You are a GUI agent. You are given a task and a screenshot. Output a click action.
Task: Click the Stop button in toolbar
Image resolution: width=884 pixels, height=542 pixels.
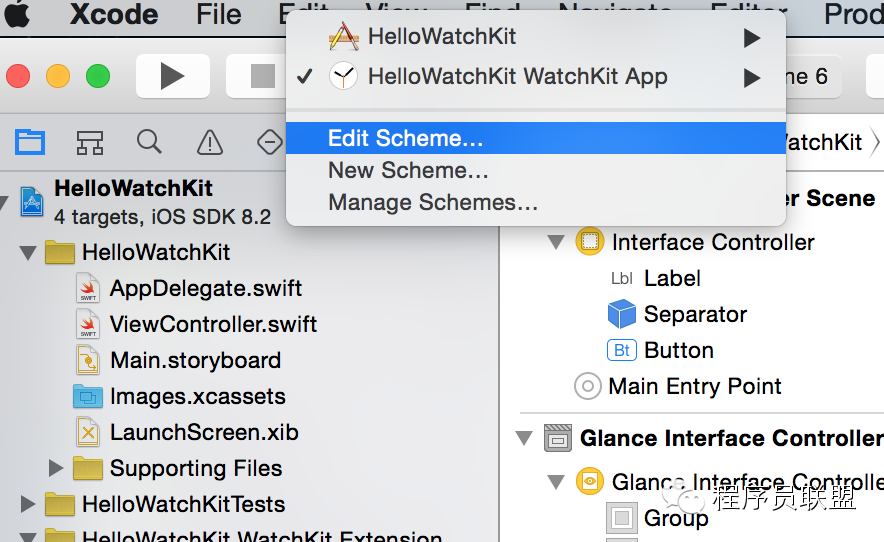262,76
